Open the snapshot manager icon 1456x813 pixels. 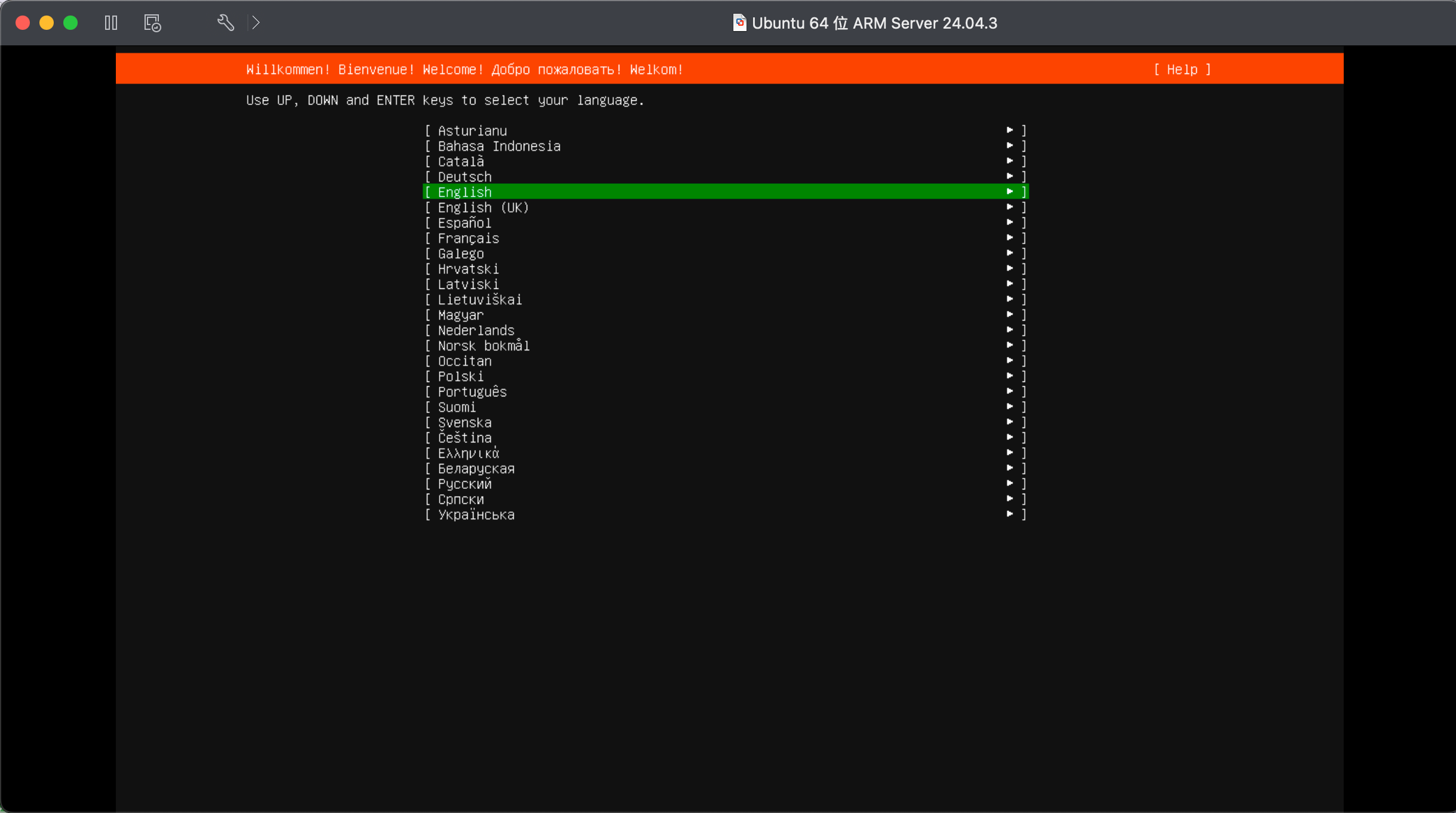pos(152,23)
